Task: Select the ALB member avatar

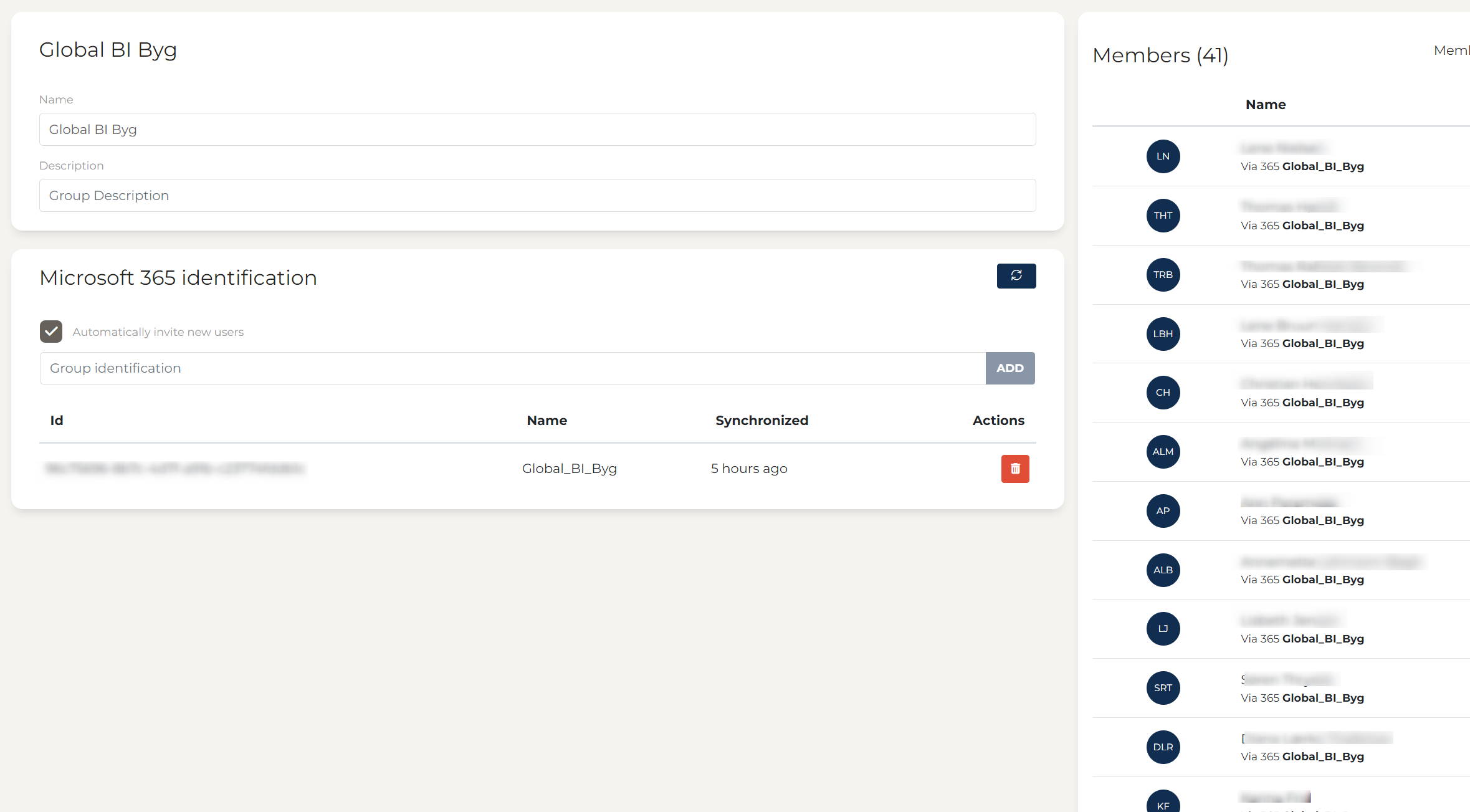Action: coord(1163,570)
